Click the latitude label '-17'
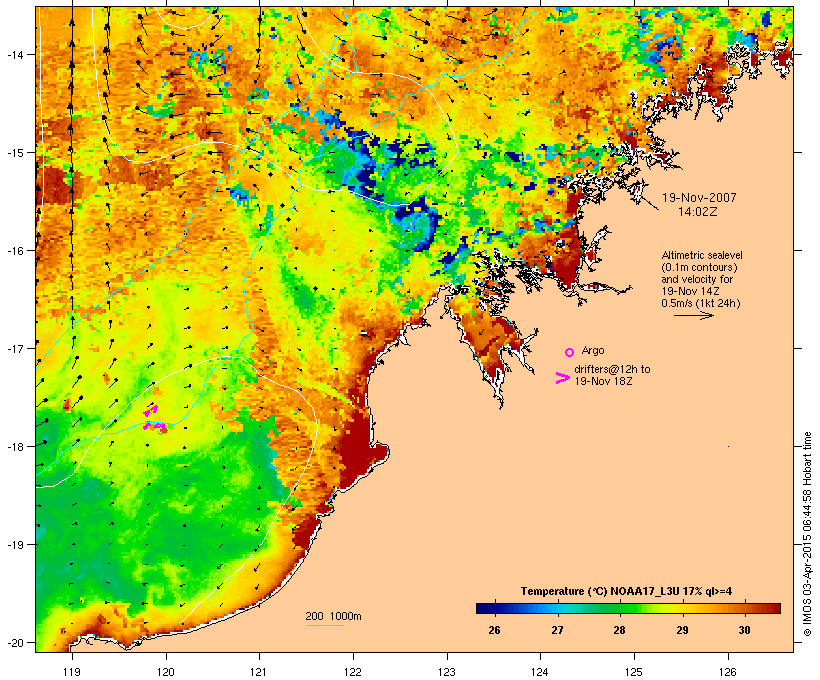This screenshot has height=680, width=820. pos(14,348)
